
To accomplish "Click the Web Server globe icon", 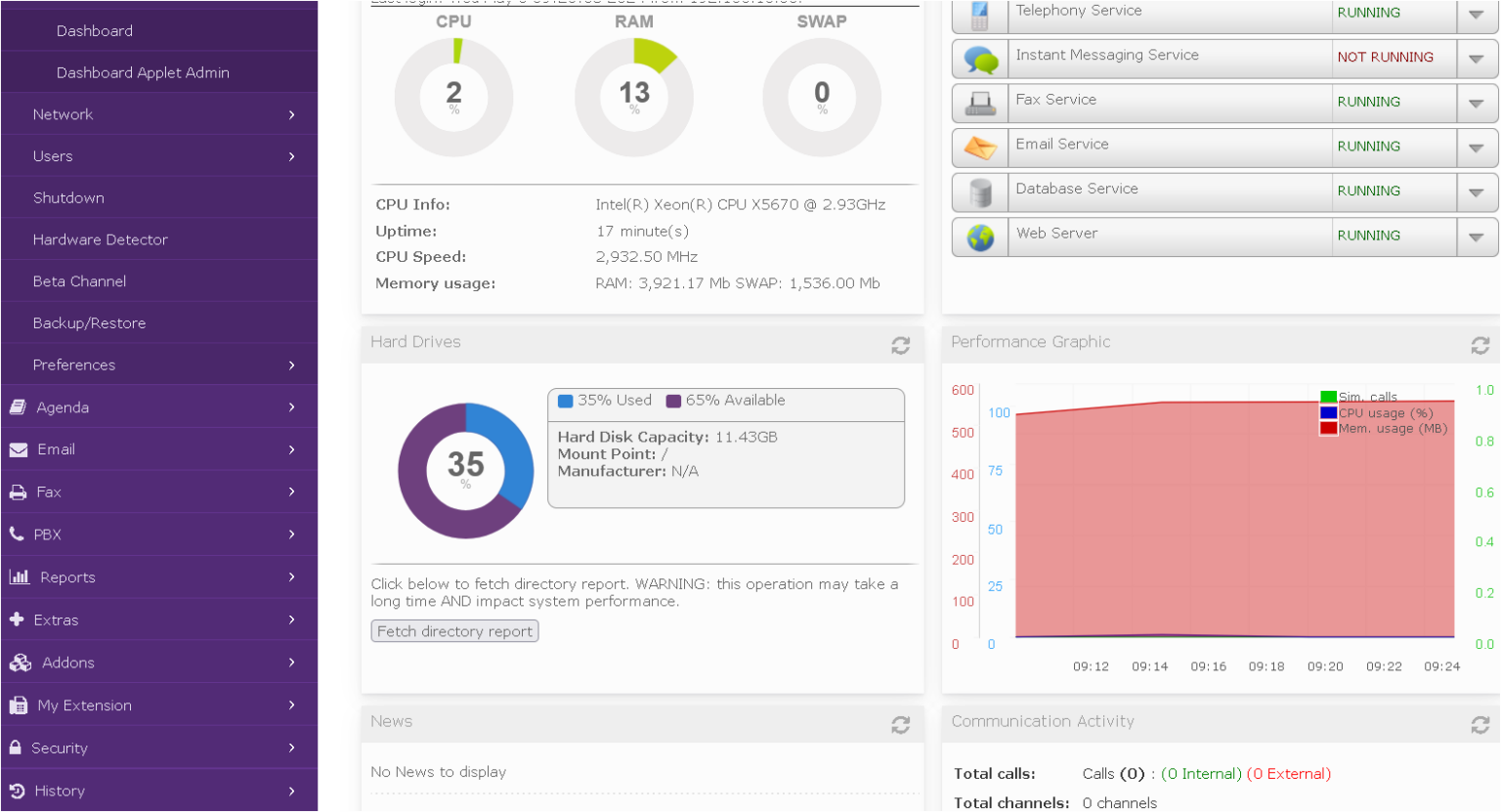I will 980,237.
